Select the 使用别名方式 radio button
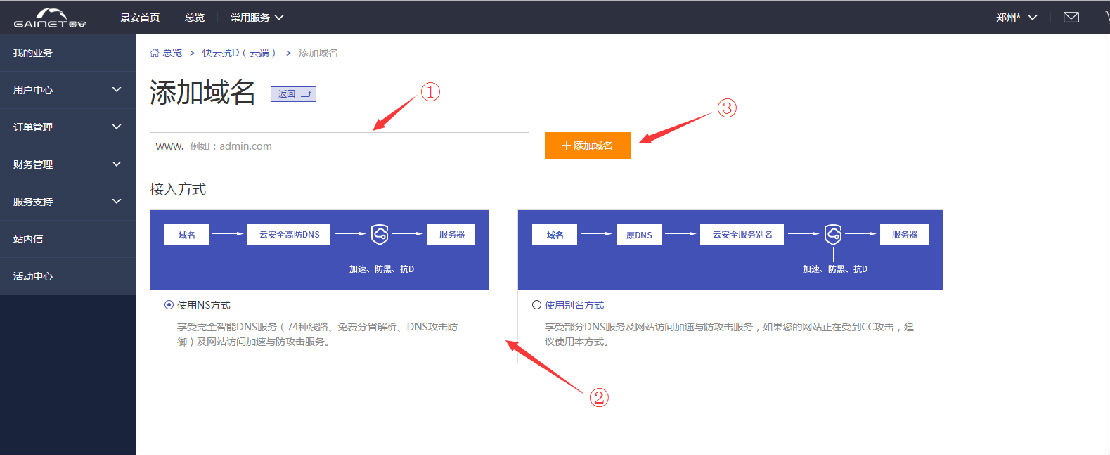This screenshot has width=1110, height=455. click(537, 304)
